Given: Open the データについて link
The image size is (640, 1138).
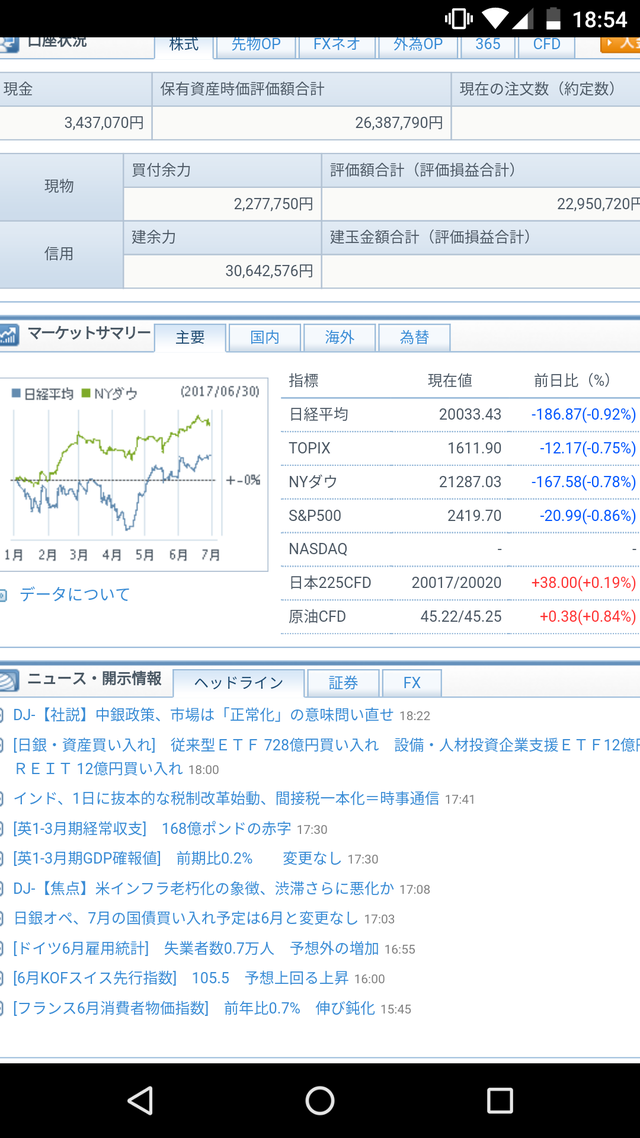Looking at the screenshot, I should click(75, 594).
